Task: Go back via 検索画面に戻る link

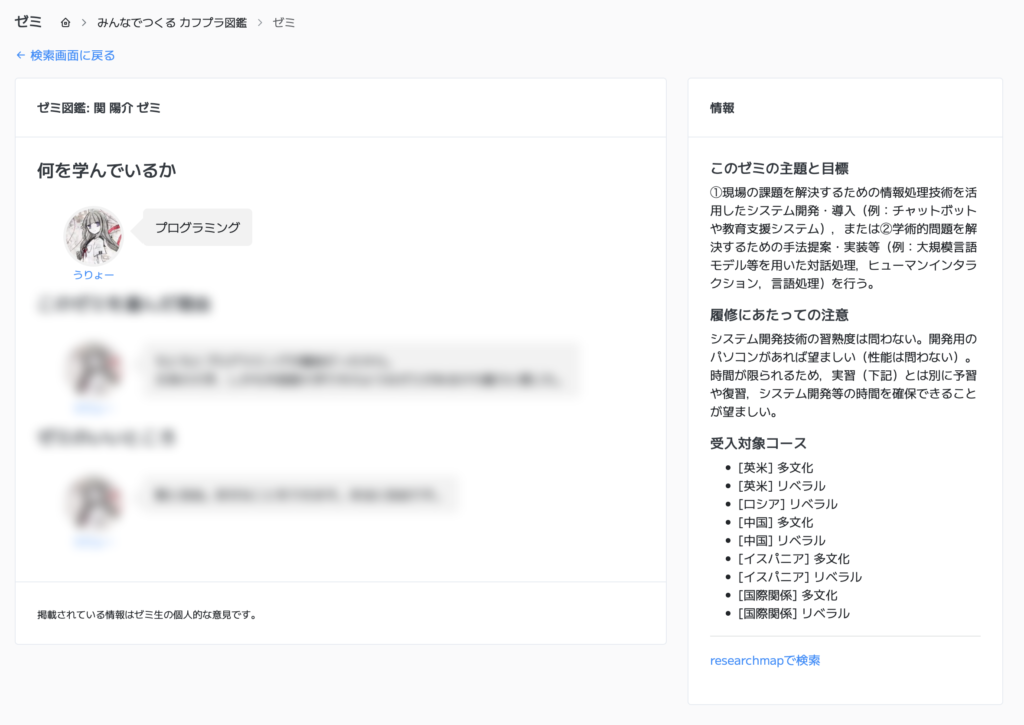Action: point(66,55)
